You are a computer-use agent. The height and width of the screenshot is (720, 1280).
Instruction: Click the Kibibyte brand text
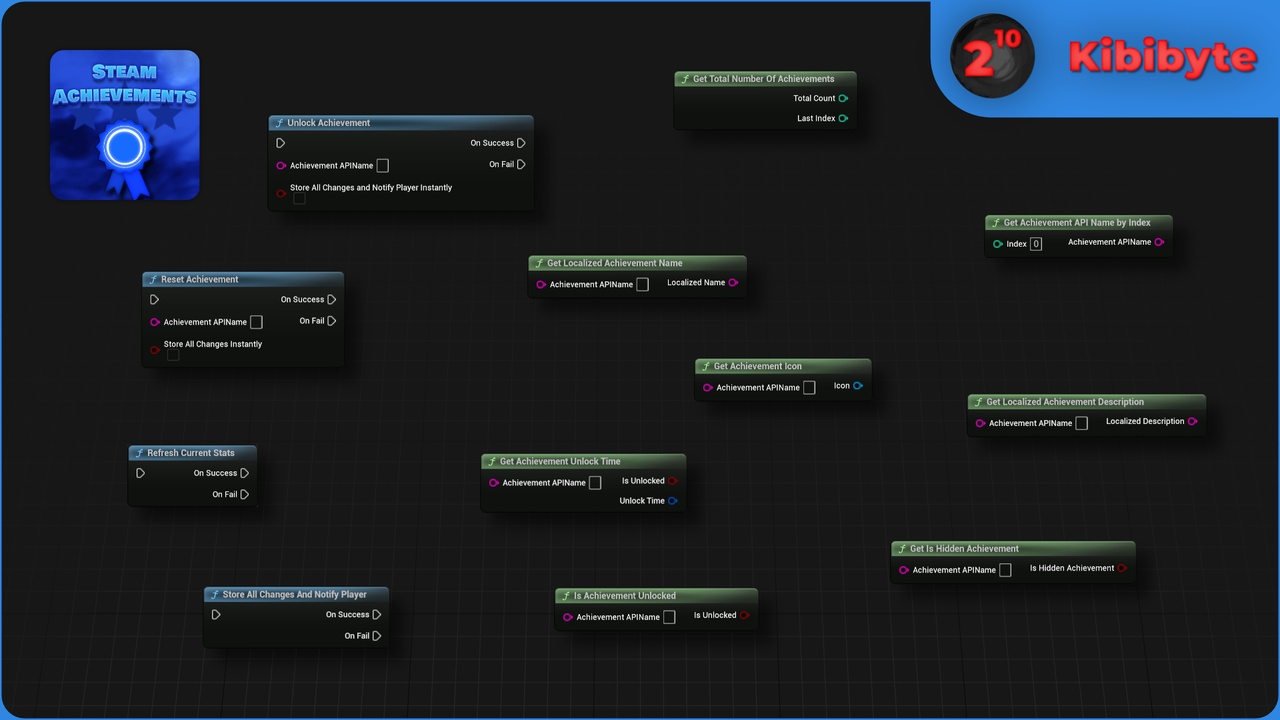[1161, 57]
